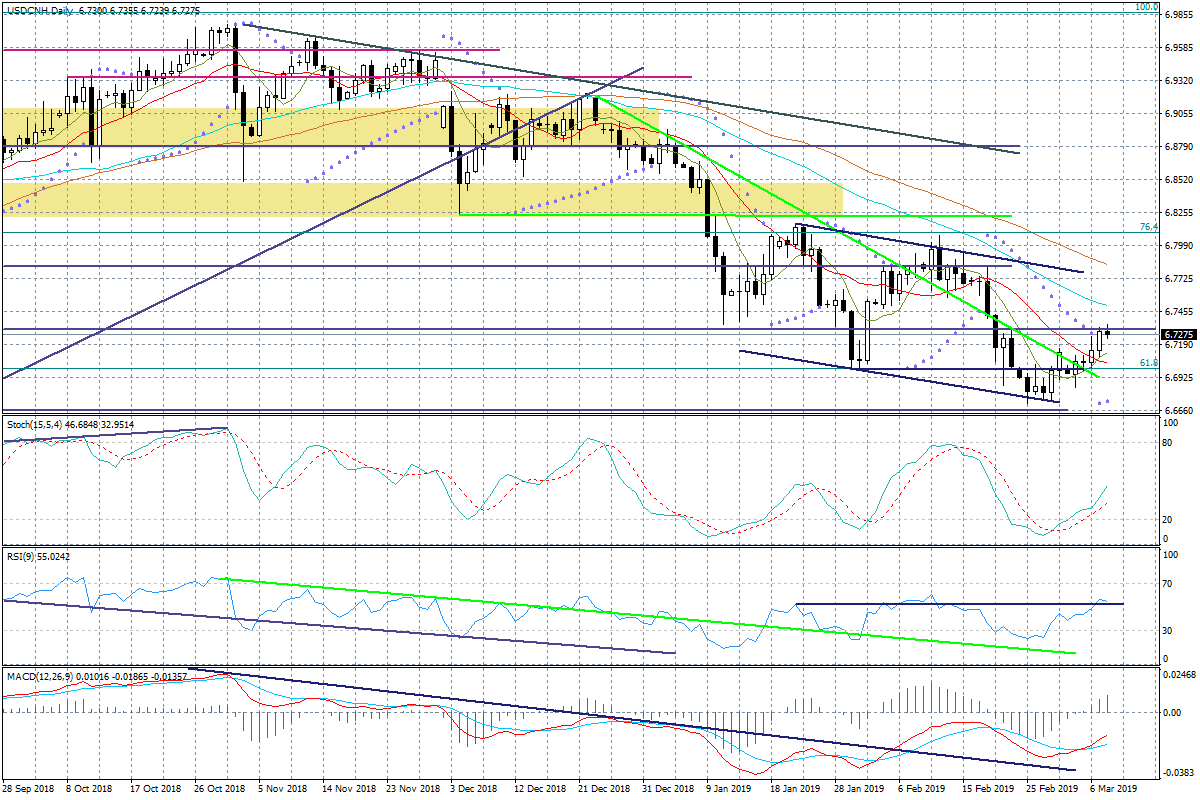Click the Stoch(15,5,4) indicator label
The width and height of the screenshot is (1200, 800).
[x=32, y=425]
